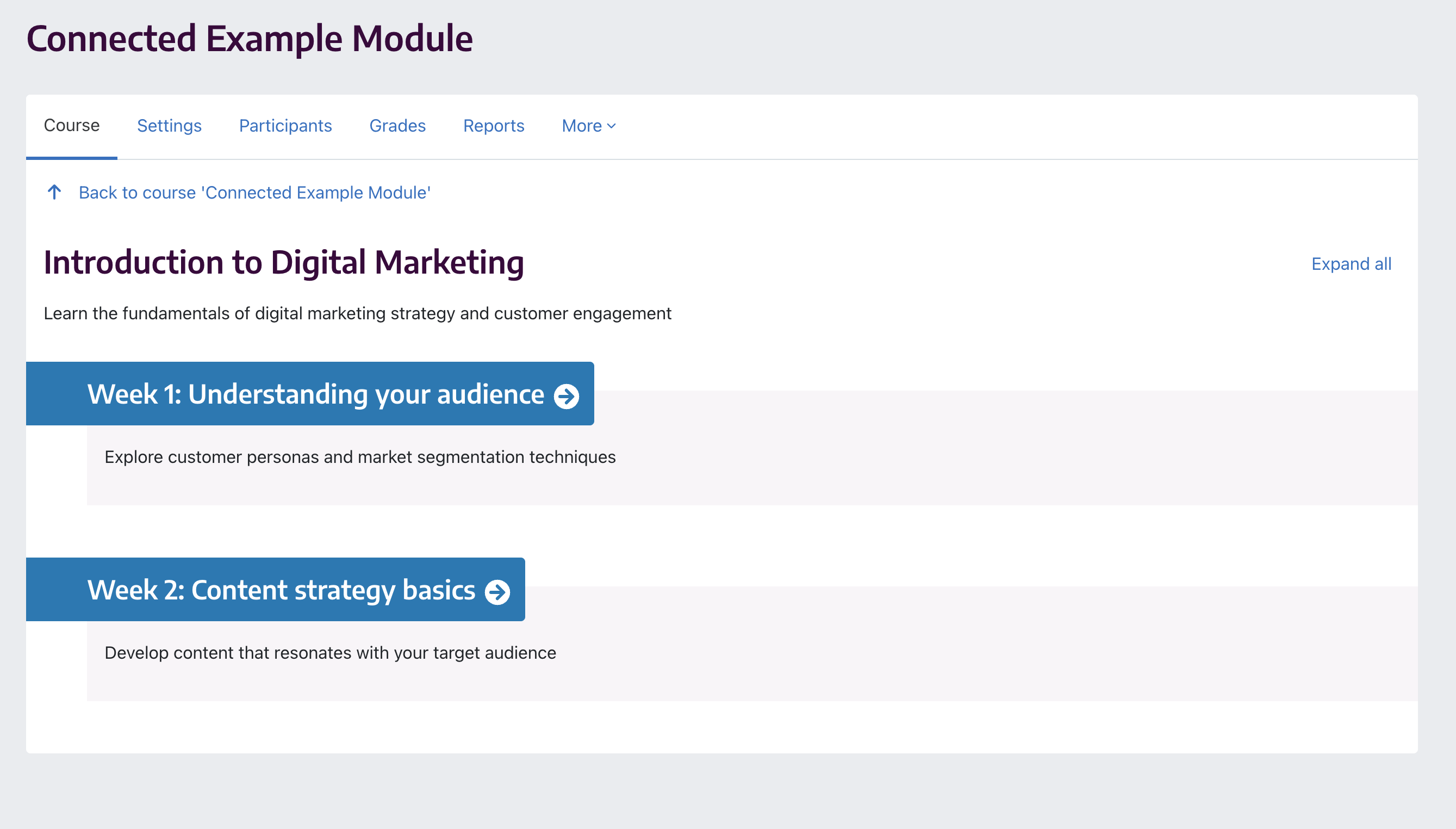Expand the Week 2: Content strategy basics section
This screenshot has height=829, width=1456.
pyautogui.click(x=281, y=590)
